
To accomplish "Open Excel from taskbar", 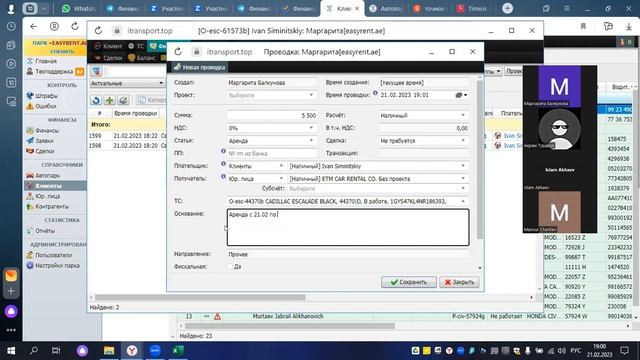I will (x=178, y=351).
